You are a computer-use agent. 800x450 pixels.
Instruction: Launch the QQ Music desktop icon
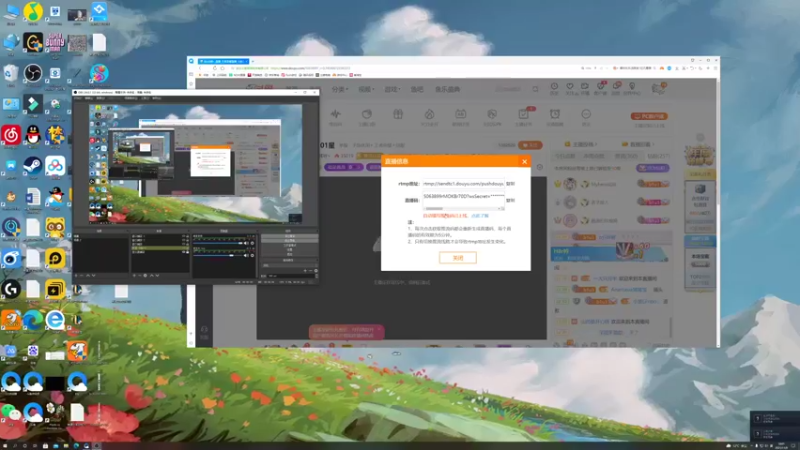pyautogui.click(x=33, y=12)
